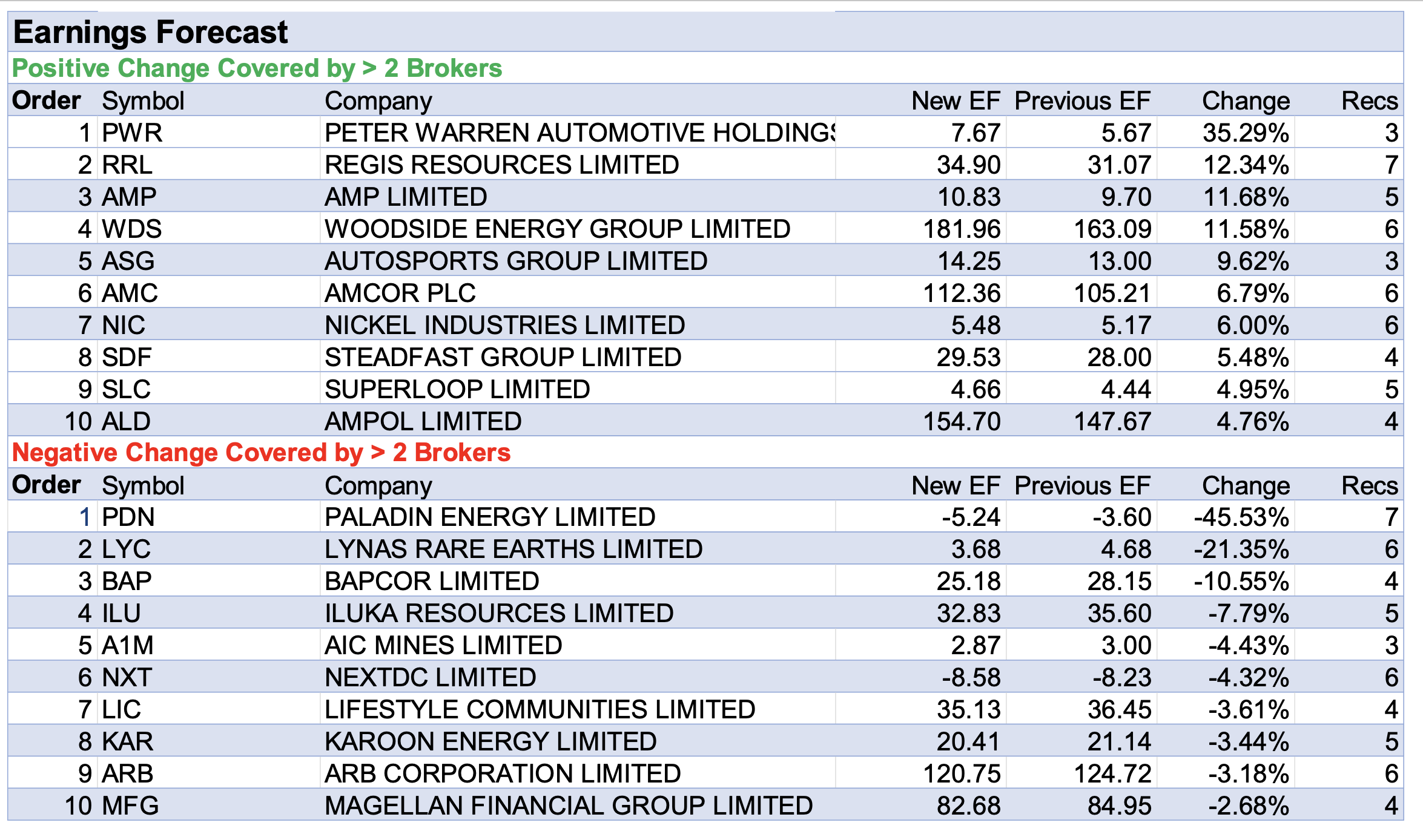
Task: Select the PWR symbol cell
Action: coord(132,133)
